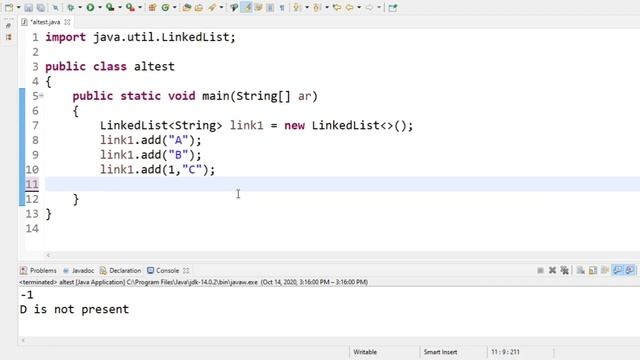
Task: Toggle Show Console on standard output
Action: (618, 270)
